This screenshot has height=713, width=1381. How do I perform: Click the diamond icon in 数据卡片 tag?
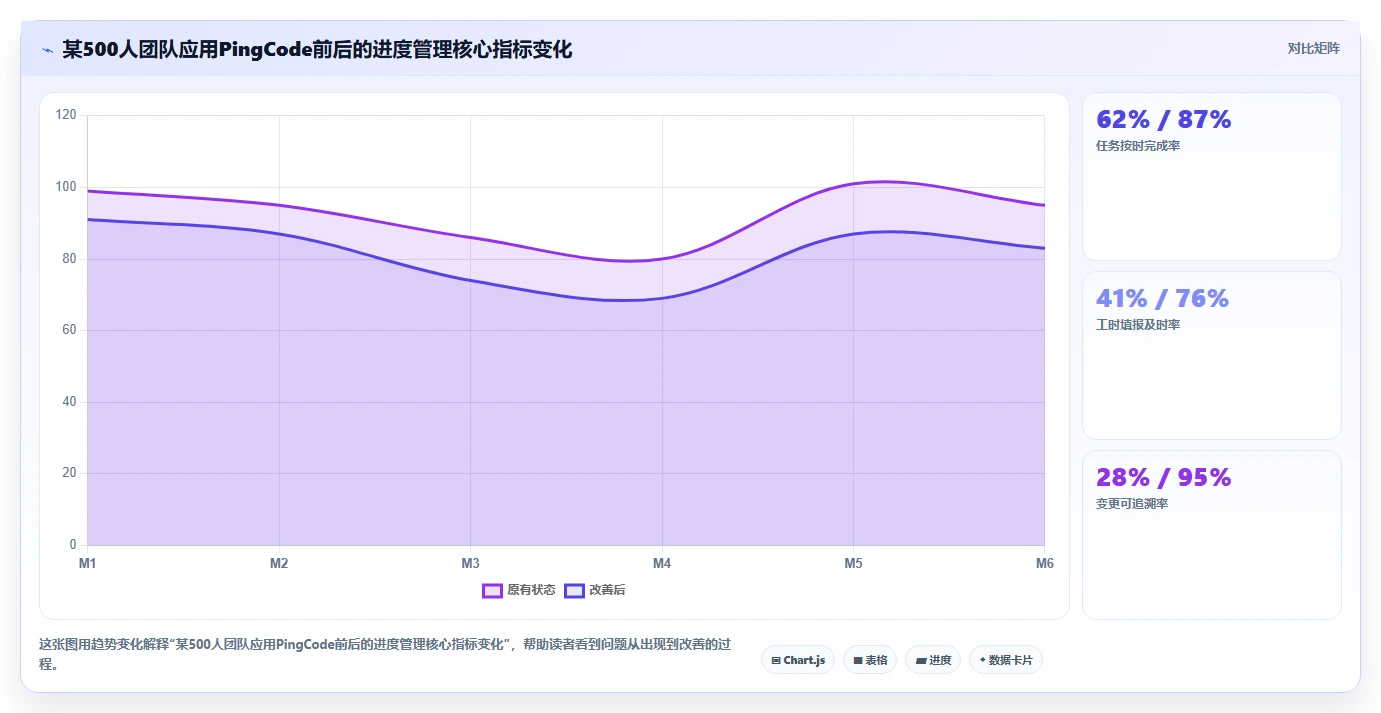click(983, 660)
